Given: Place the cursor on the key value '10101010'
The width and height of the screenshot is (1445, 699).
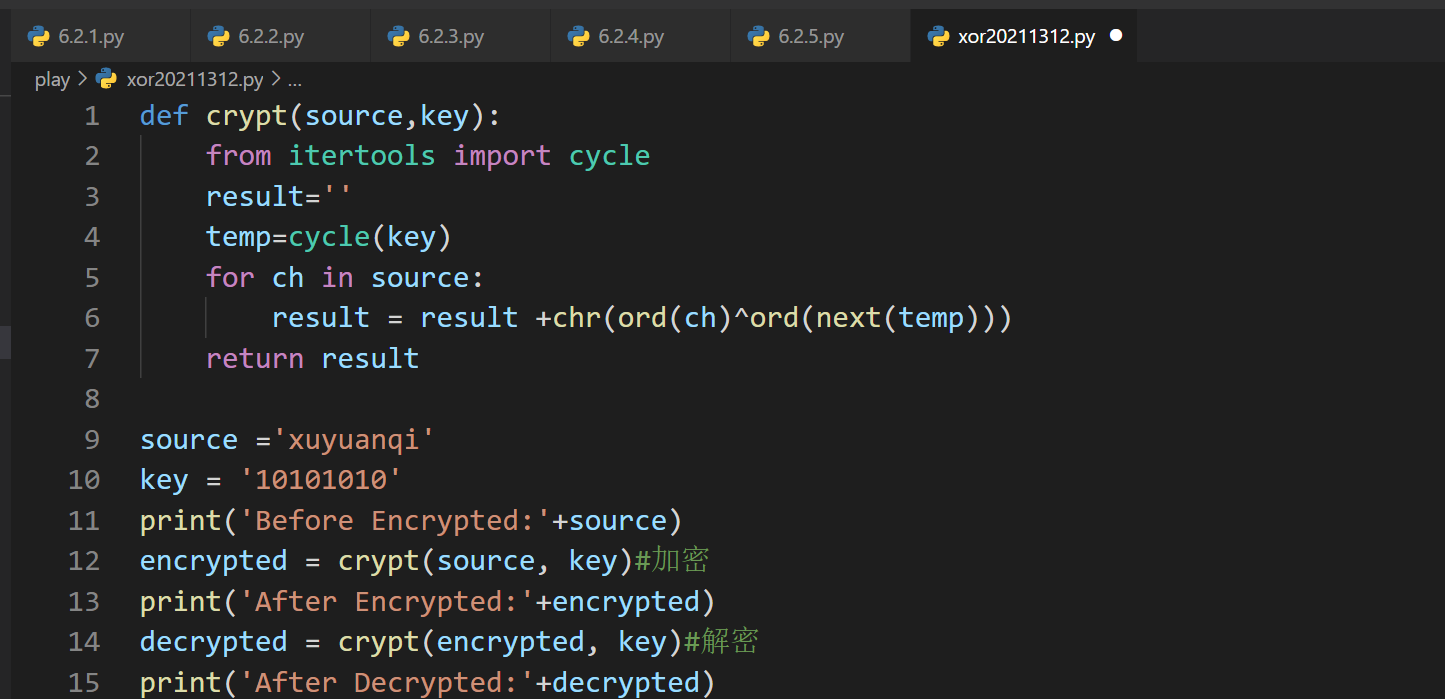Looking at the screenshot, I should 321,480.
